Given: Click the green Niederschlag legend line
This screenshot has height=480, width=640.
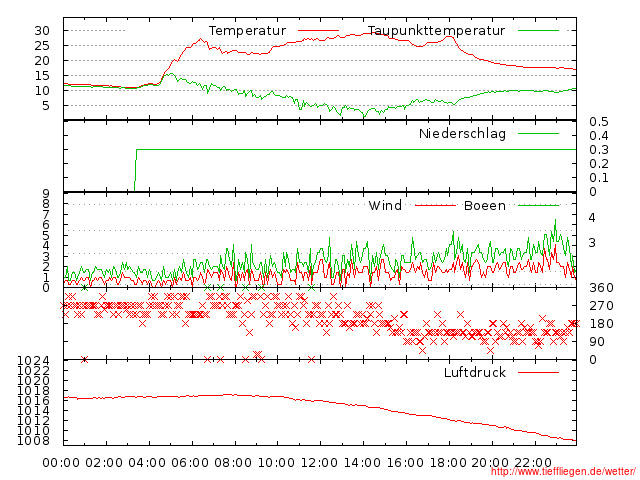Looking at the screenshot, I should (x=538, y=133).
